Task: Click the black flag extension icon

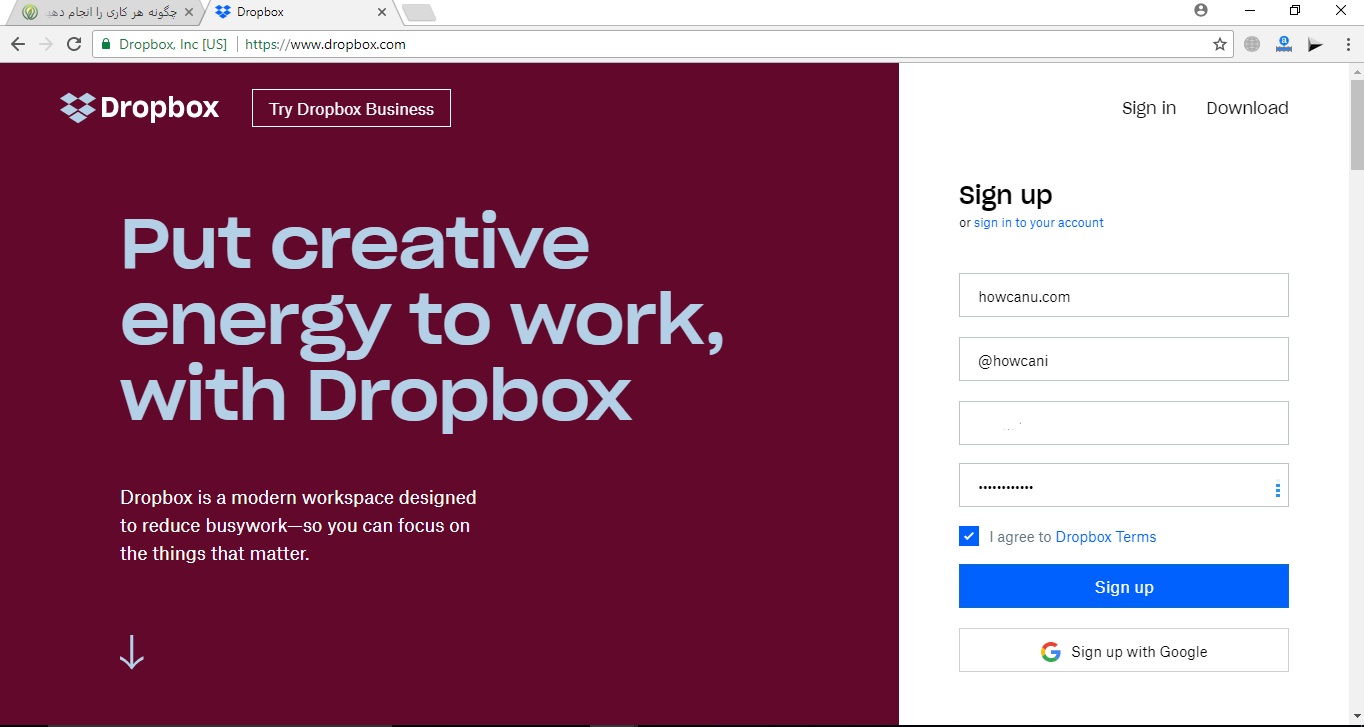Action: click(x=1315, y=44)
